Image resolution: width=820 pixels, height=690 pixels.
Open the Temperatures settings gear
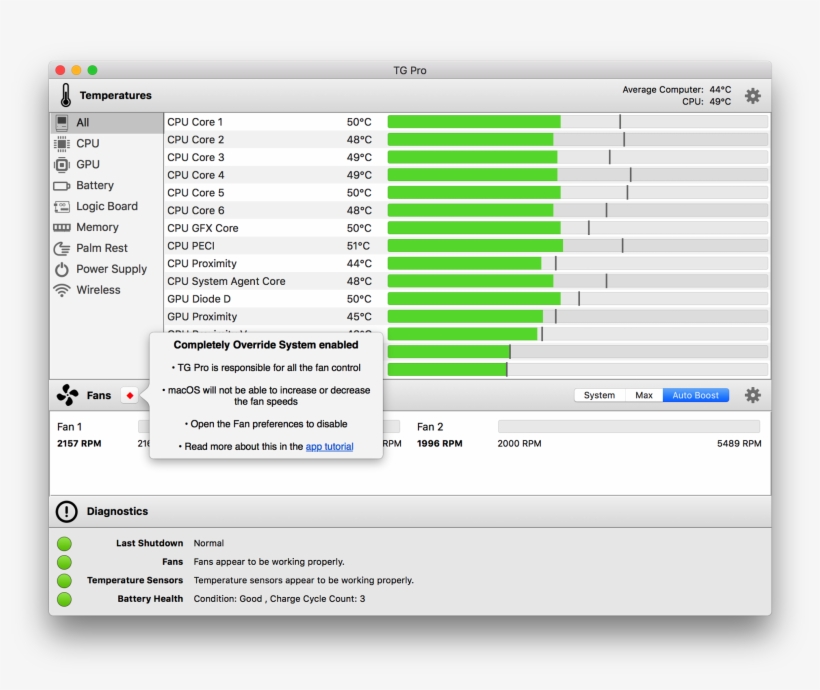[752, 96]
